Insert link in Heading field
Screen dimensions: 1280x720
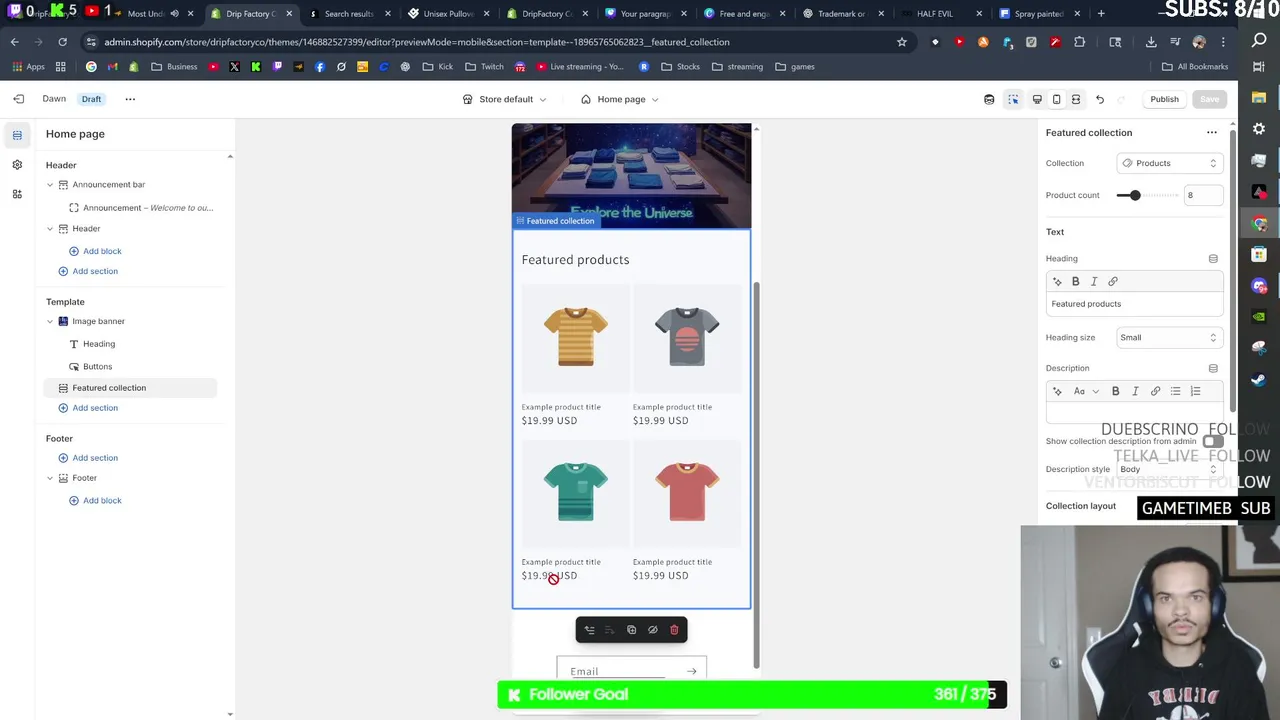click(x=1113, y=282)
